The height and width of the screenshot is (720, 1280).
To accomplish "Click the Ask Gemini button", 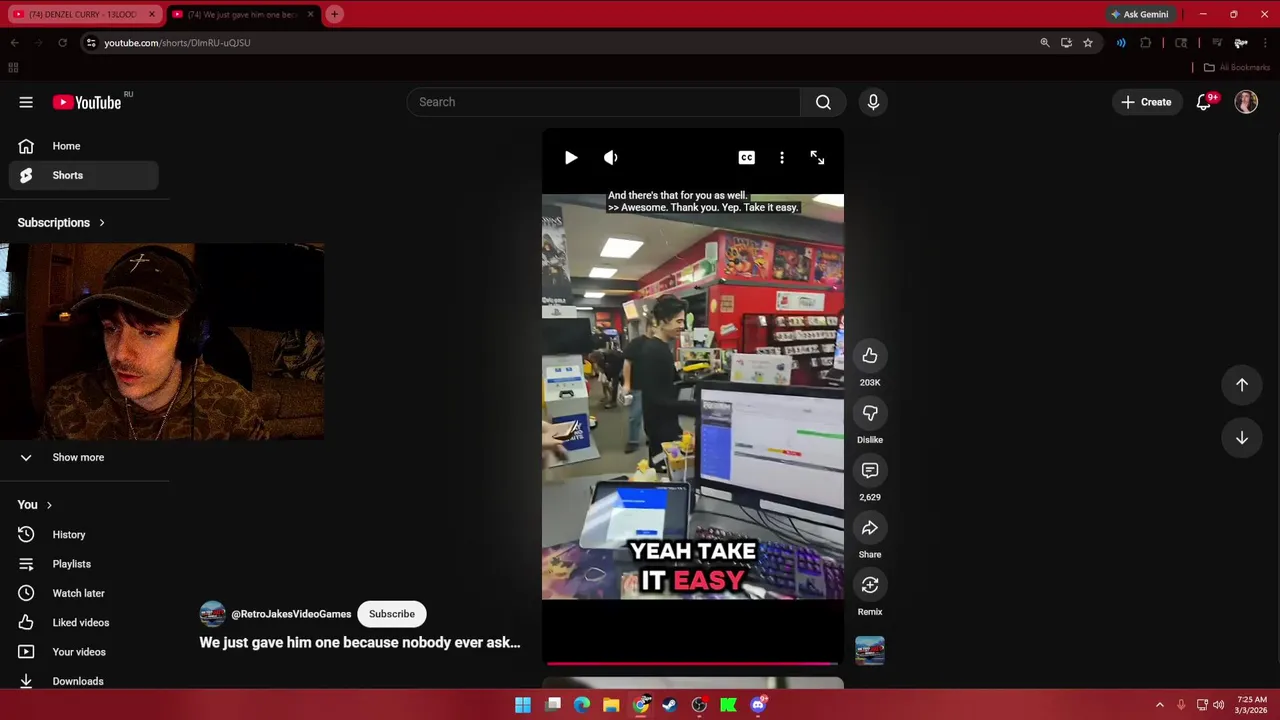I will tap(1139, 14).
